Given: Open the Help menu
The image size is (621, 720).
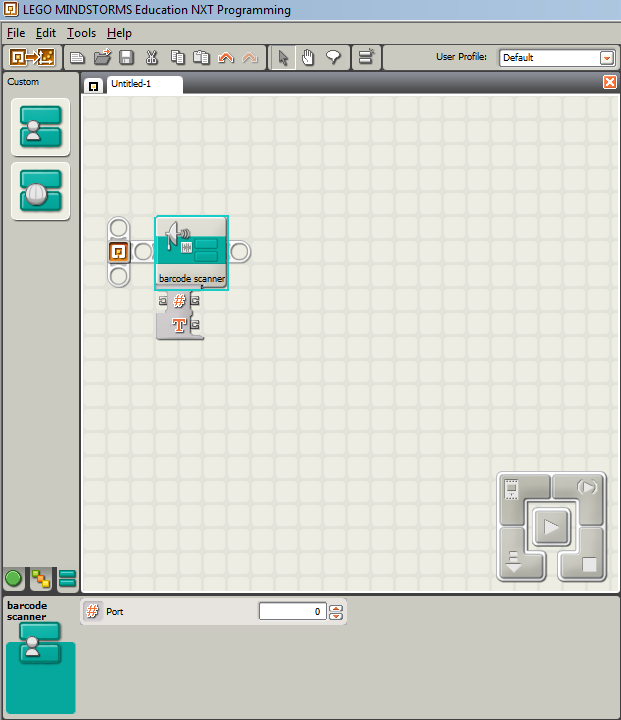Looking at the screenshot, I should click(x=119, y=33).
